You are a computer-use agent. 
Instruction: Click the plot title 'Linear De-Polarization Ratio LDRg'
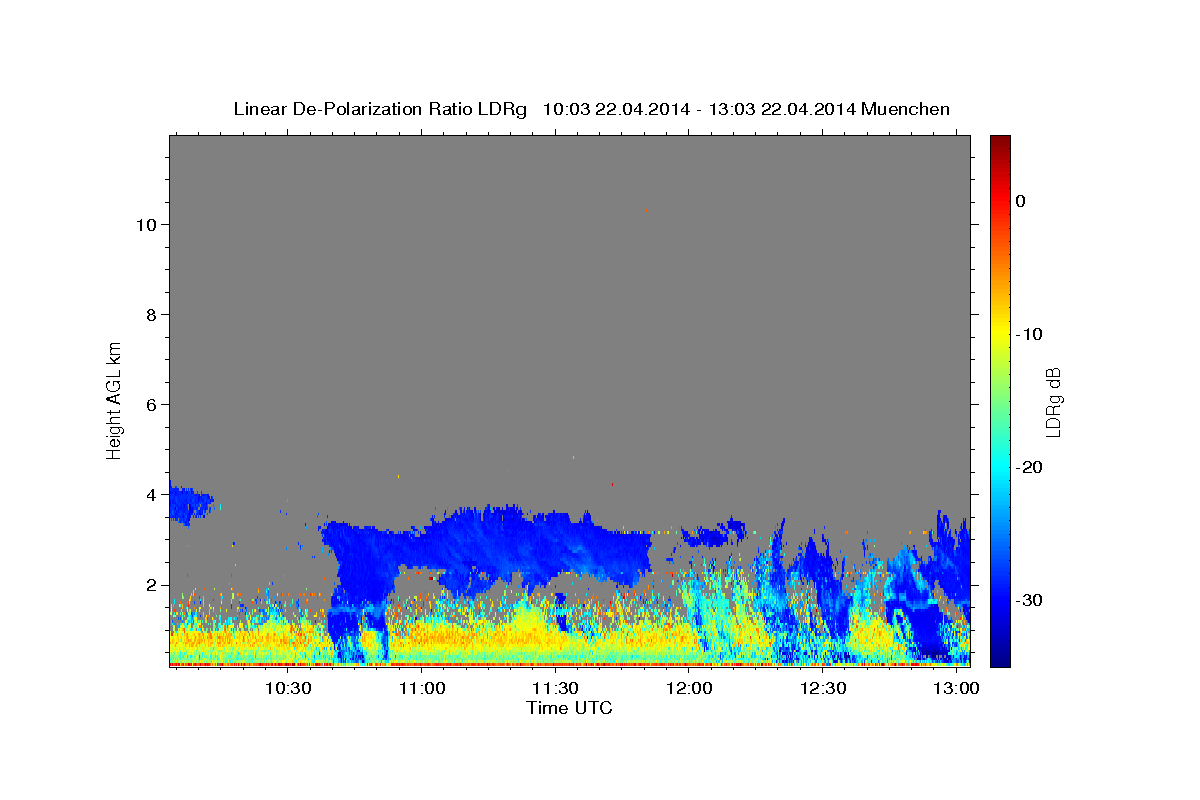pyautogui.click(x=380, y=109)
